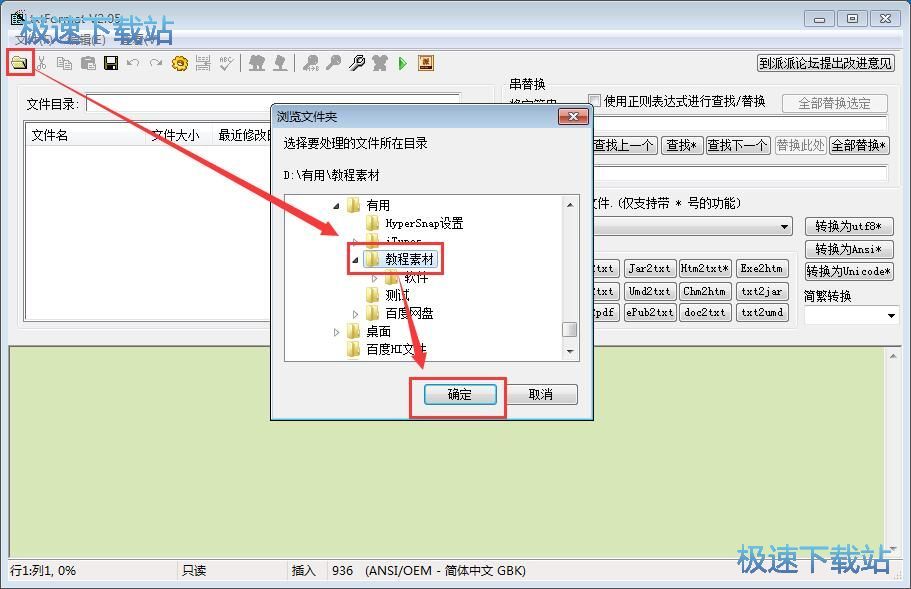Click the green run arrow icon
This screenshot has height=589, width=911.
(x=401, y=62)
